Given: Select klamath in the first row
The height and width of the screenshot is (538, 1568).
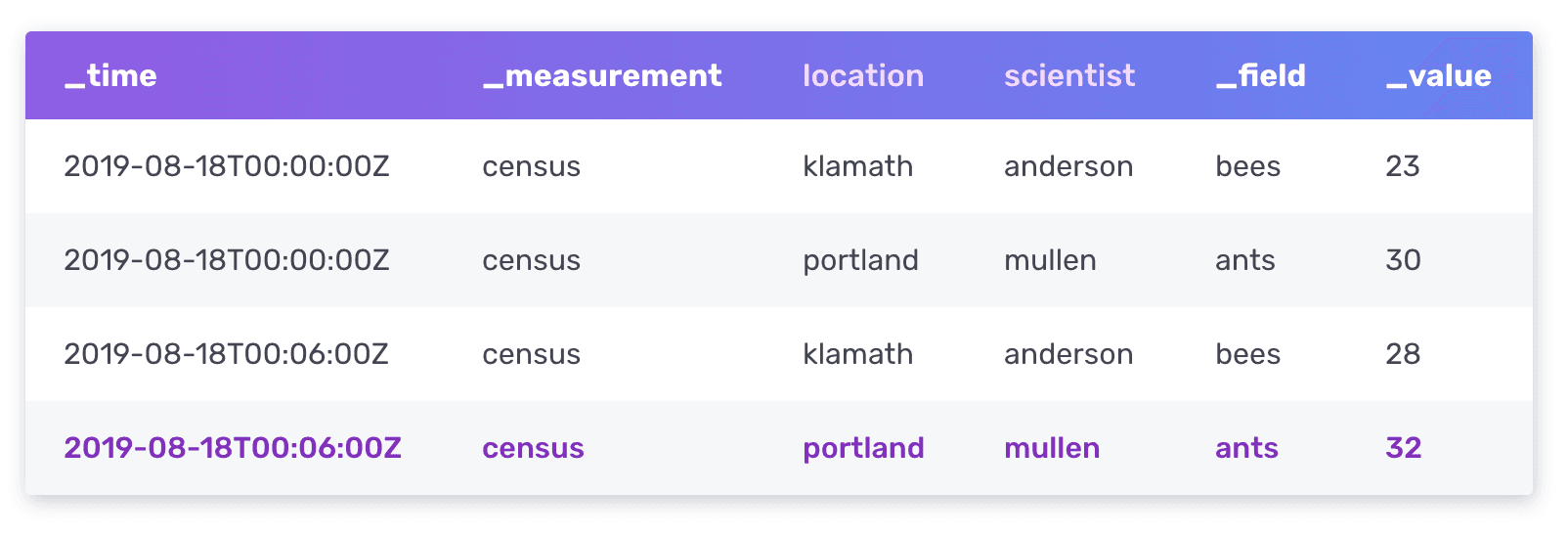Looking at the screenshot, I should [x=858, y=166].
